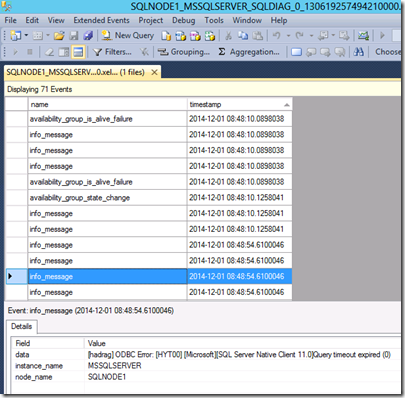Open the Project menu

click(151, 20)
